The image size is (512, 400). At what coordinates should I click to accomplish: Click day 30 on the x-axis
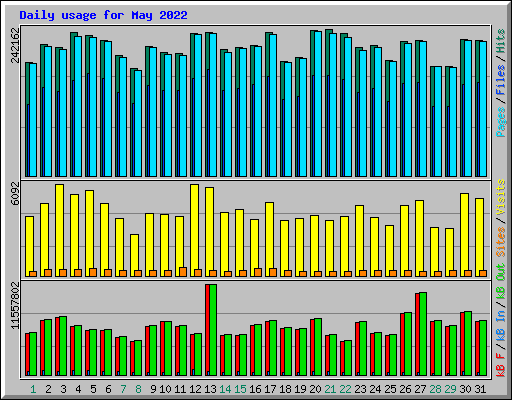point(465,389)
